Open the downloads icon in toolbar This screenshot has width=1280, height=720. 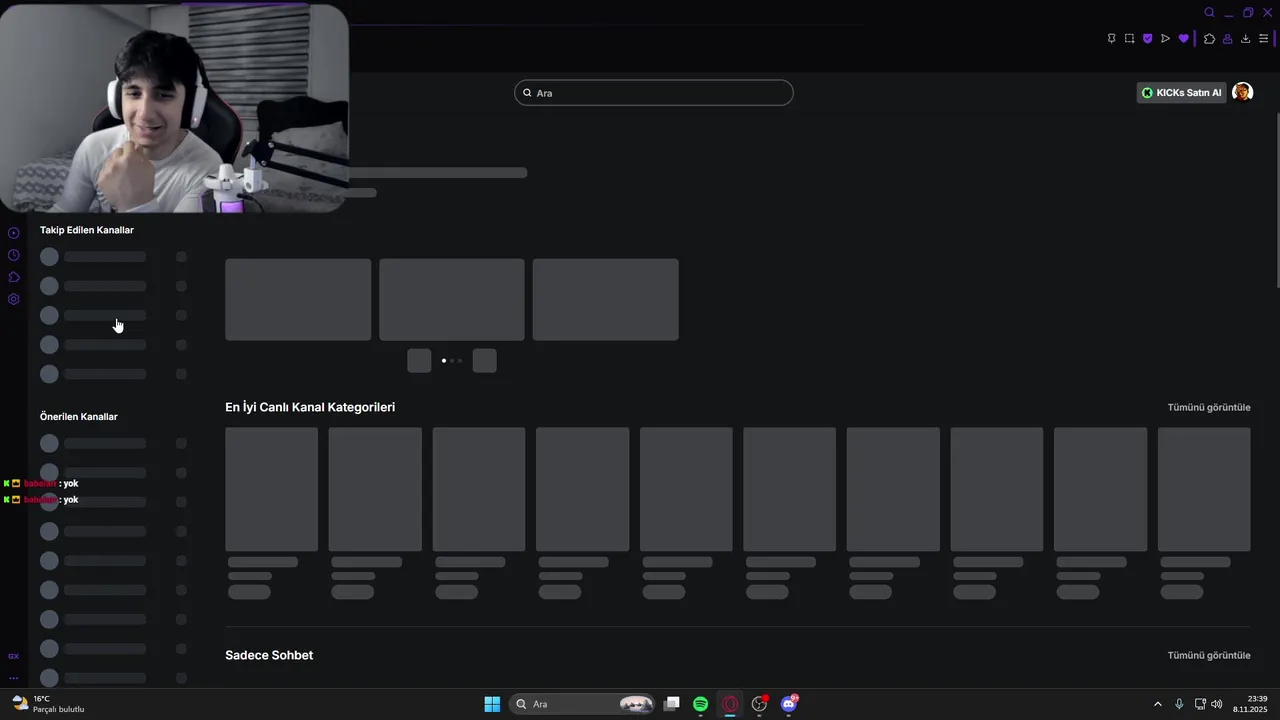click(x=1245, y=38)
